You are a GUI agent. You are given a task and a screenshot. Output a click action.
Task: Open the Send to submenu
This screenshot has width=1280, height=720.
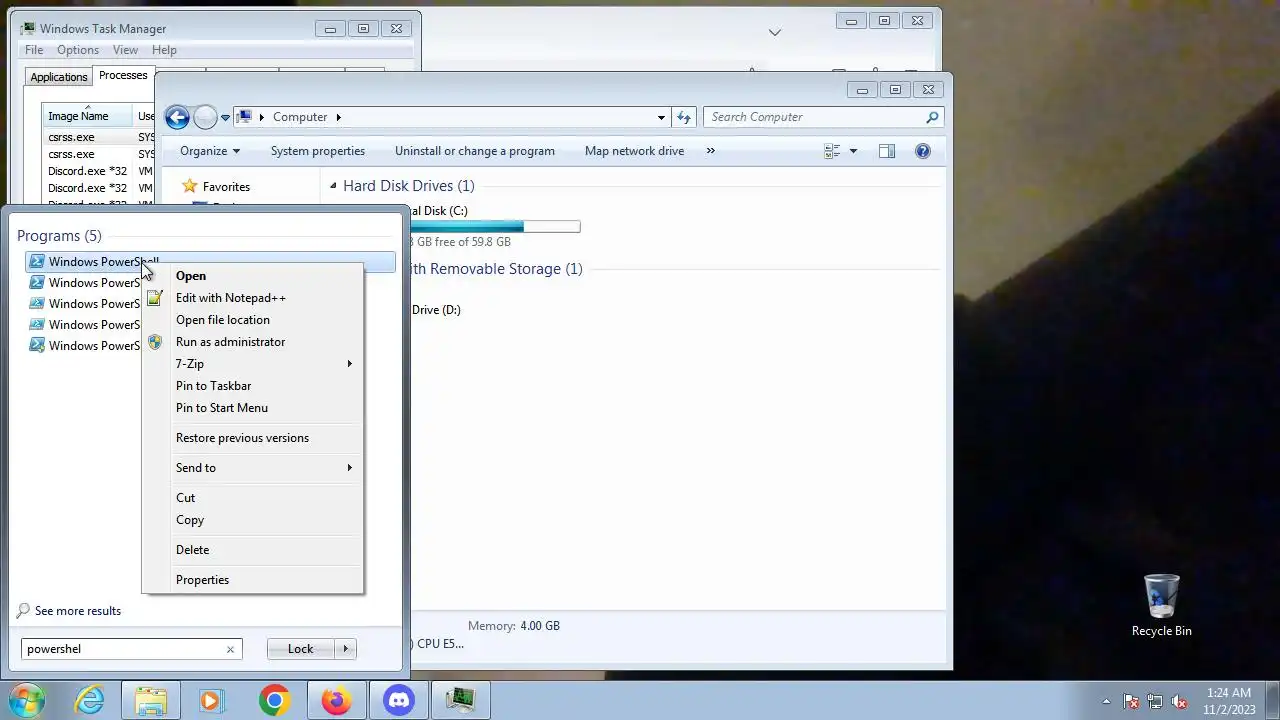click(252, 468)
